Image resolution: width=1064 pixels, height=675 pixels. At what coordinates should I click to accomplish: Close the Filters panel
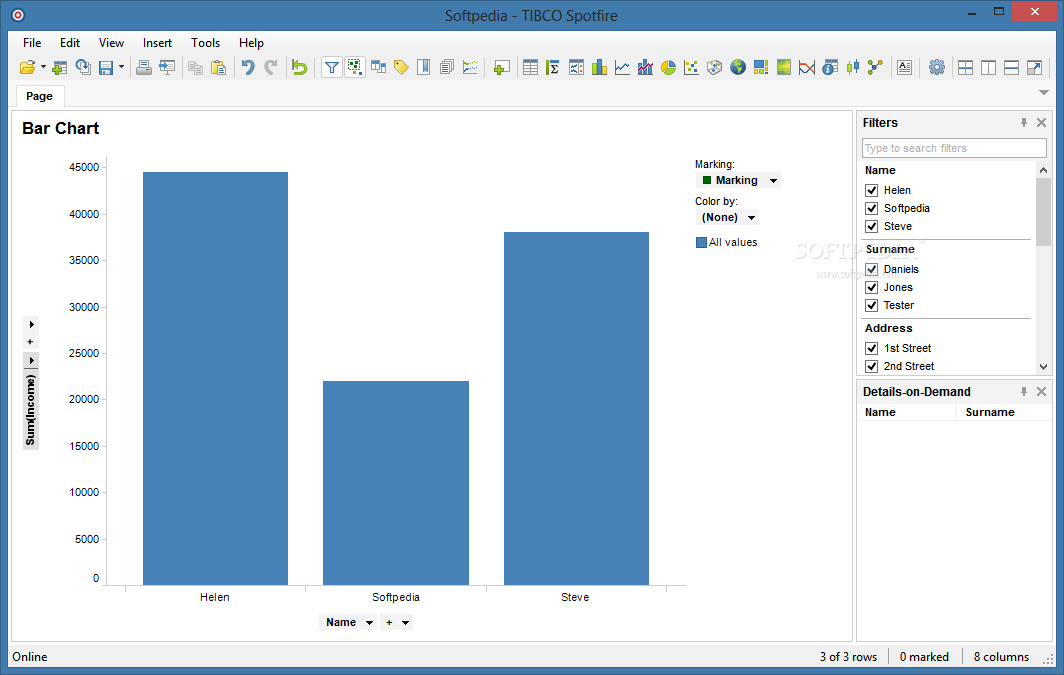1042,123
